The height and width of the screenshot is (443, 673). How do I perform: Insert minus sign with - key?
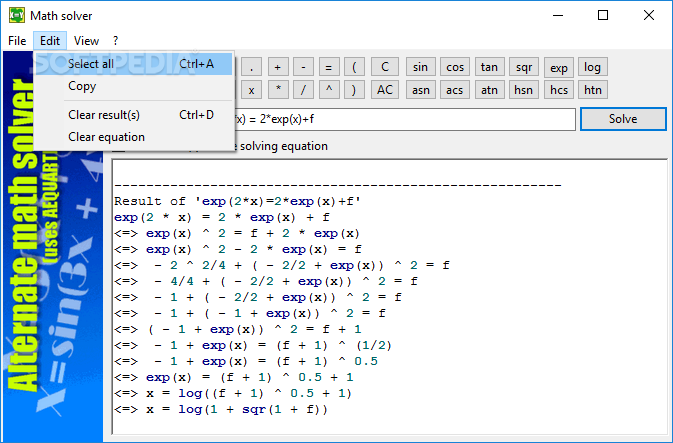click(303, 67)
